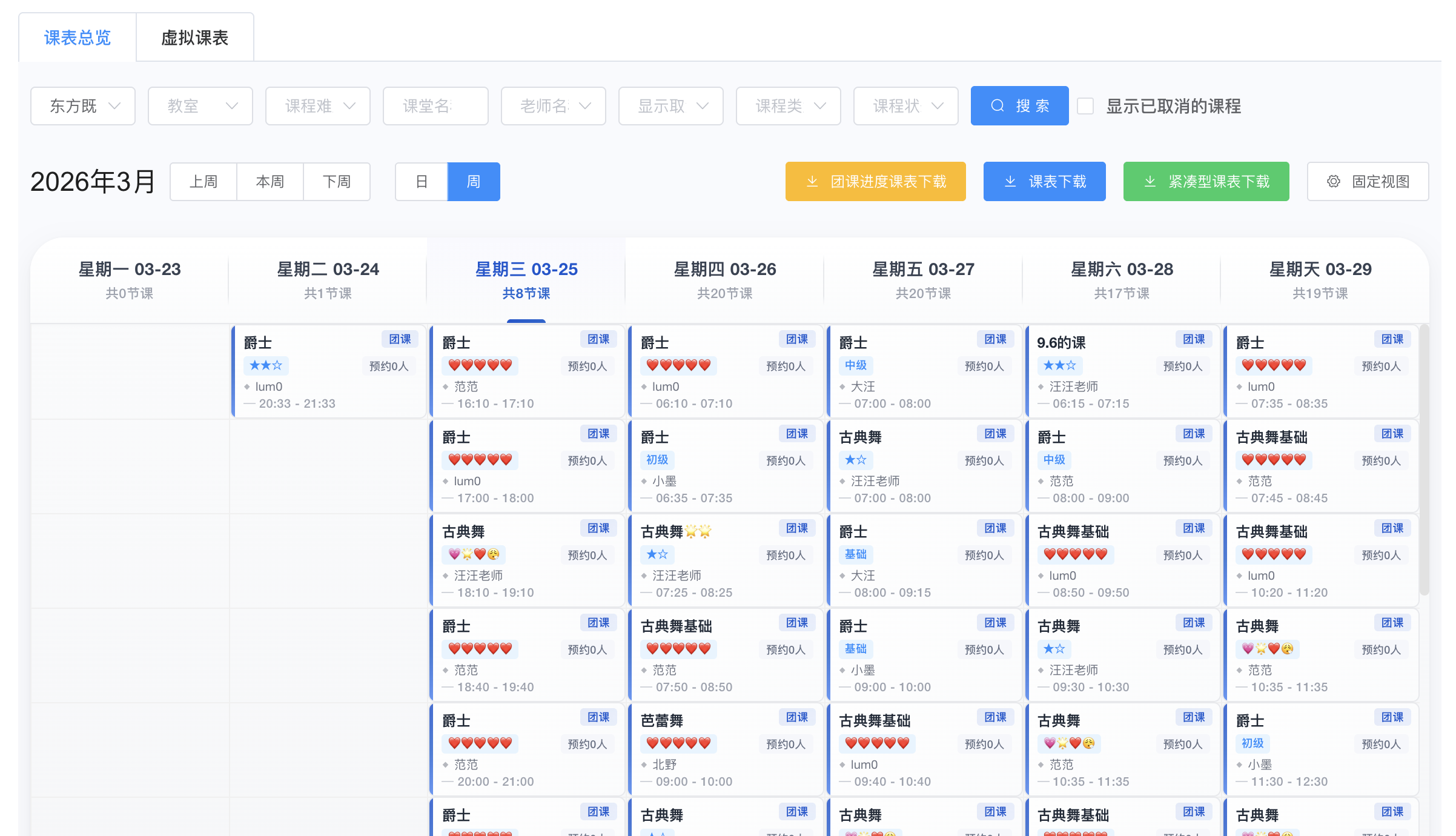
Task: Enable 显示已取消的课程 checkbox
Action: [1085, 106]
